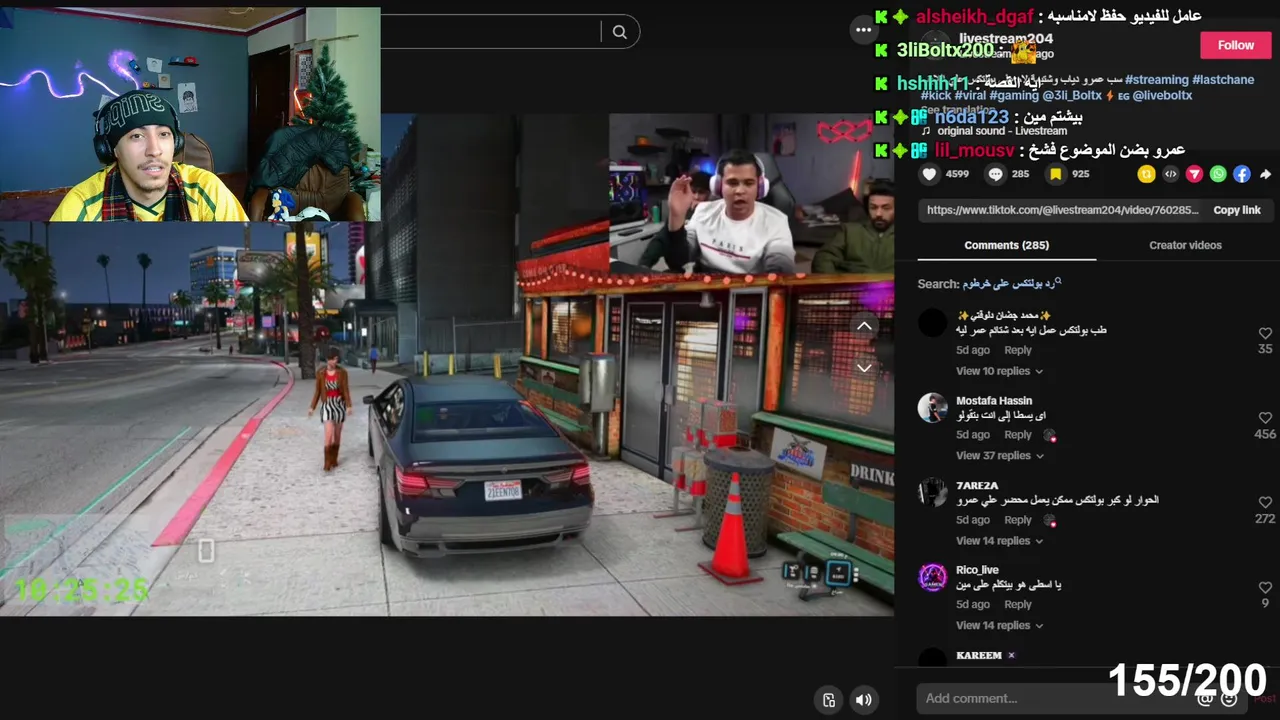The width and height of the screenshot is (1280, 720).
Task: Click the Follow button
Action: (1235, 45)
